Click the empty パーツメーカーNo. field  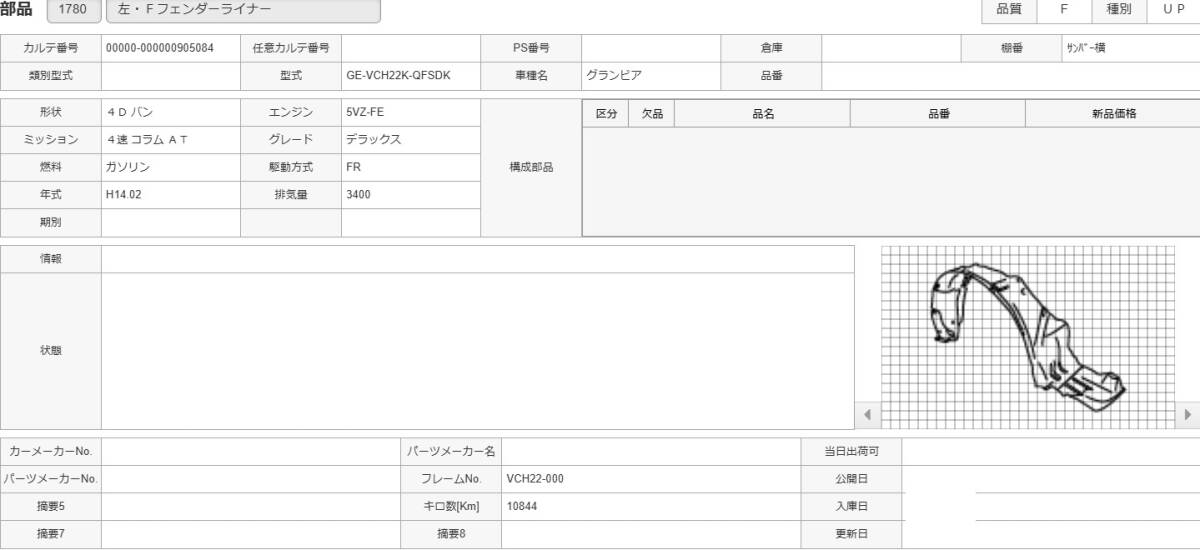pos(251,479)
